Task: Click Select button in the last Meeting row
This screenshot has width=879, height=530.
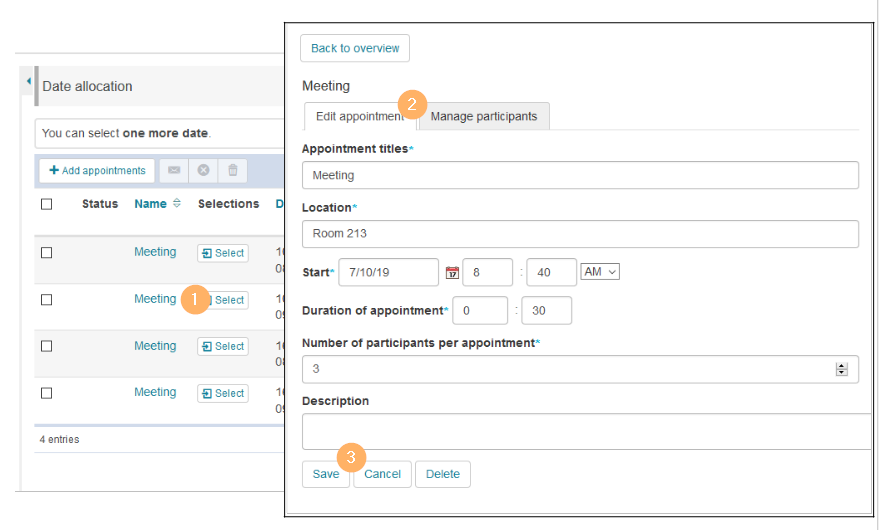Action: 222,393
